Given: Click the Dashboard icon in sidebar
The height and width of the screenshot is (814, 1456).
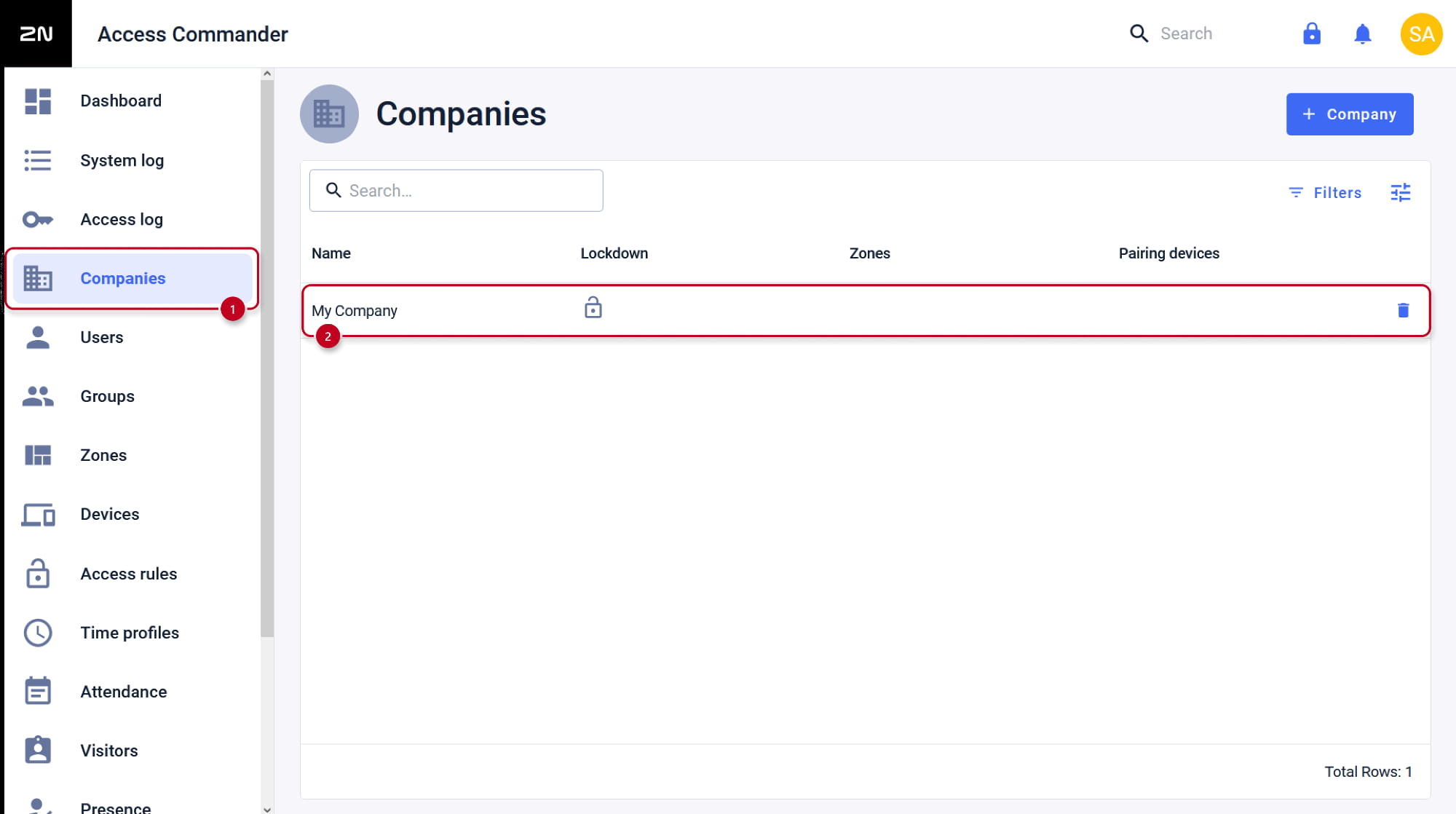Looking at the screenshot, I should [38, 101].
